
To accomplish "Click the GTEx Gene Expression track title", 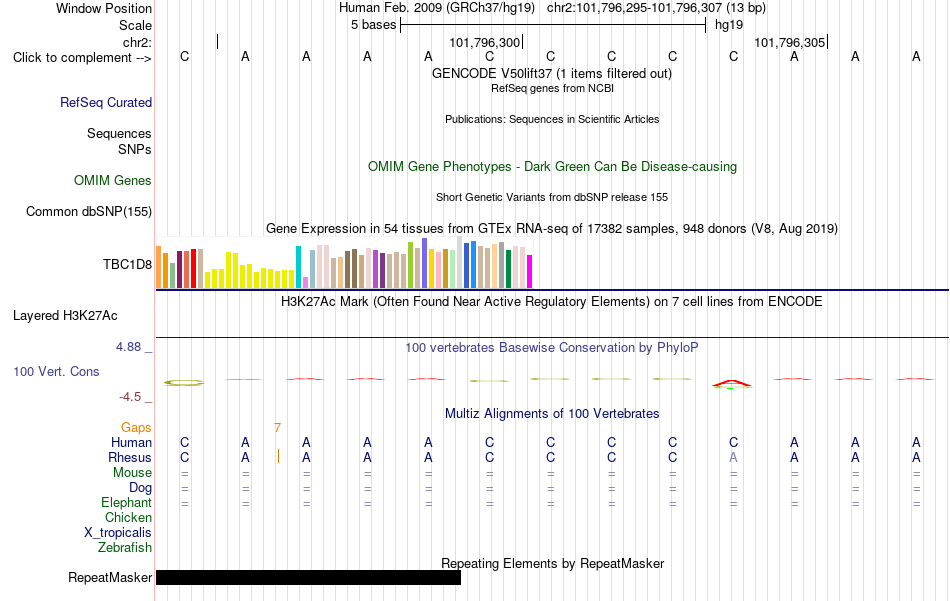I will [552, 228].
